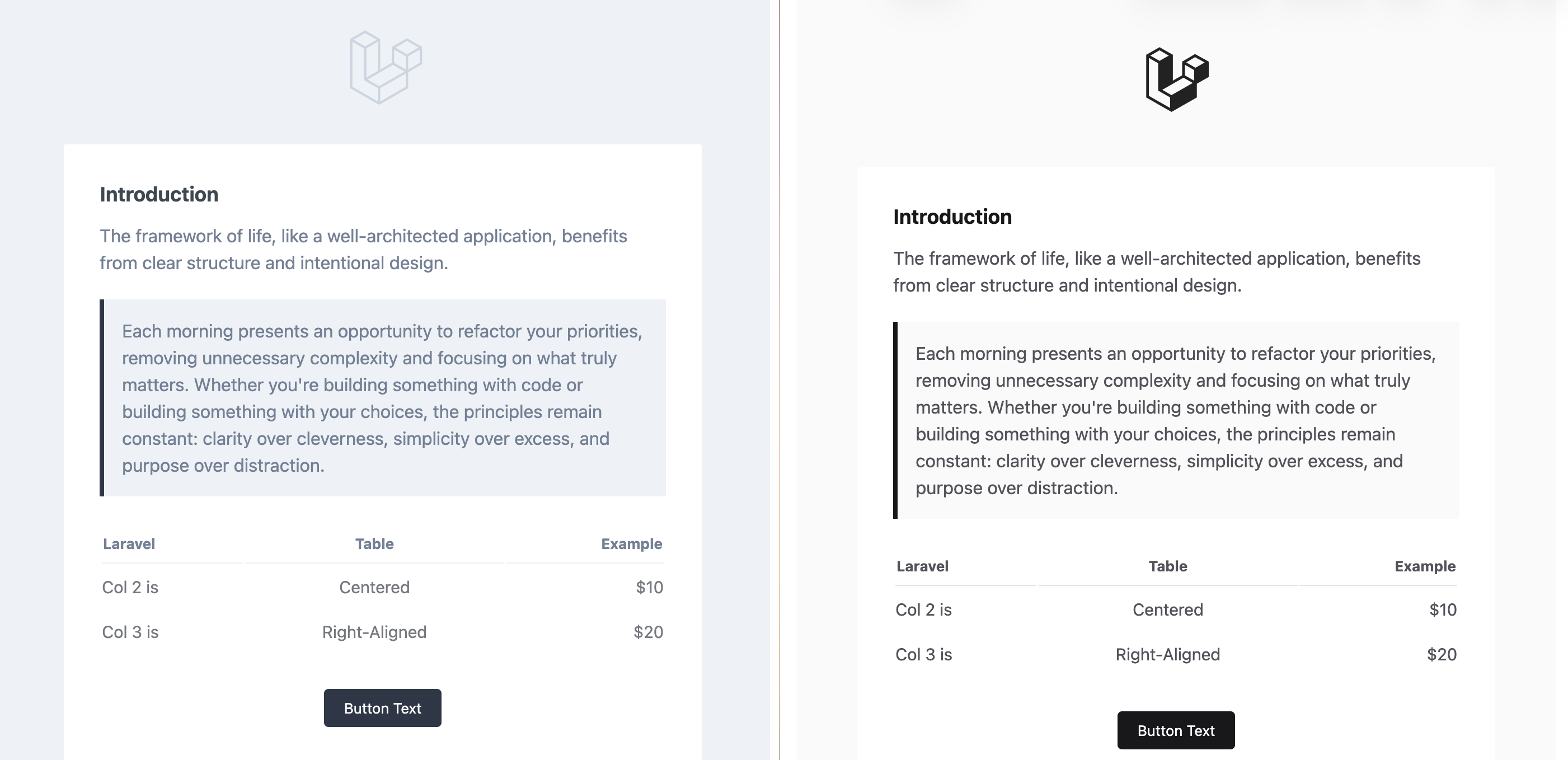Select the Example column header in right table
The image size is (1568, 760).
click(x=1424, y=566)
